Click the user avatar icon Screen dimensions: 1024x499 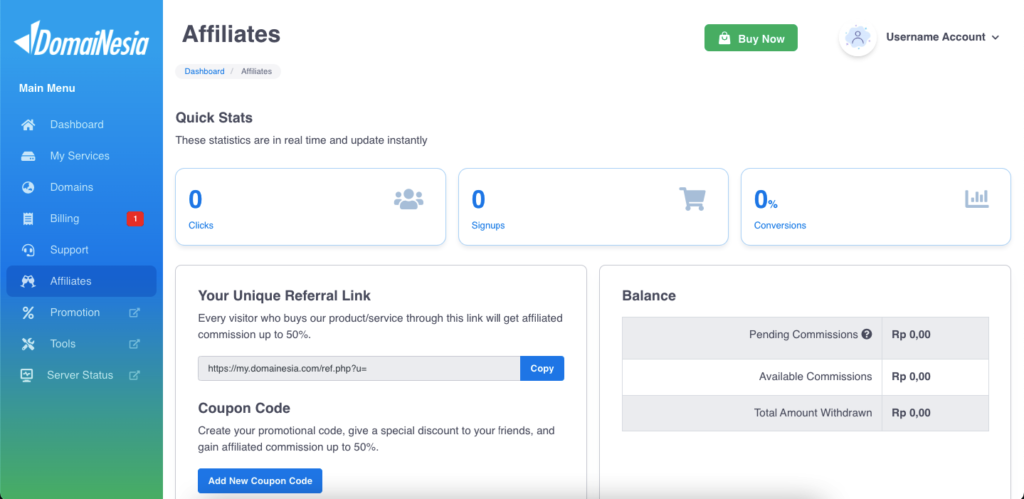point(857,37)
